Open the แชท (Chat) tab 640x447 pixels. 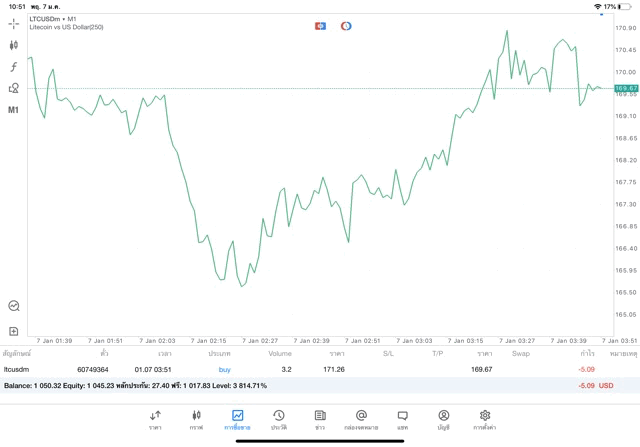pyautogui.click(x=402, y=419)
